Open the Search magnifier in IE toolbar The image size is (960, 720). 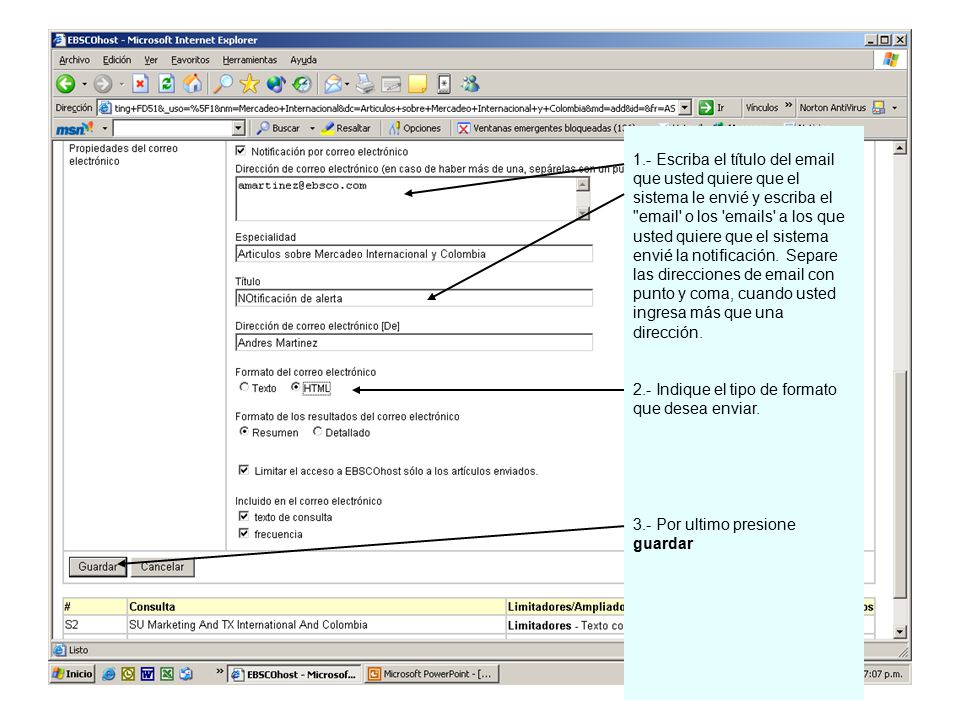coord(223,84)
